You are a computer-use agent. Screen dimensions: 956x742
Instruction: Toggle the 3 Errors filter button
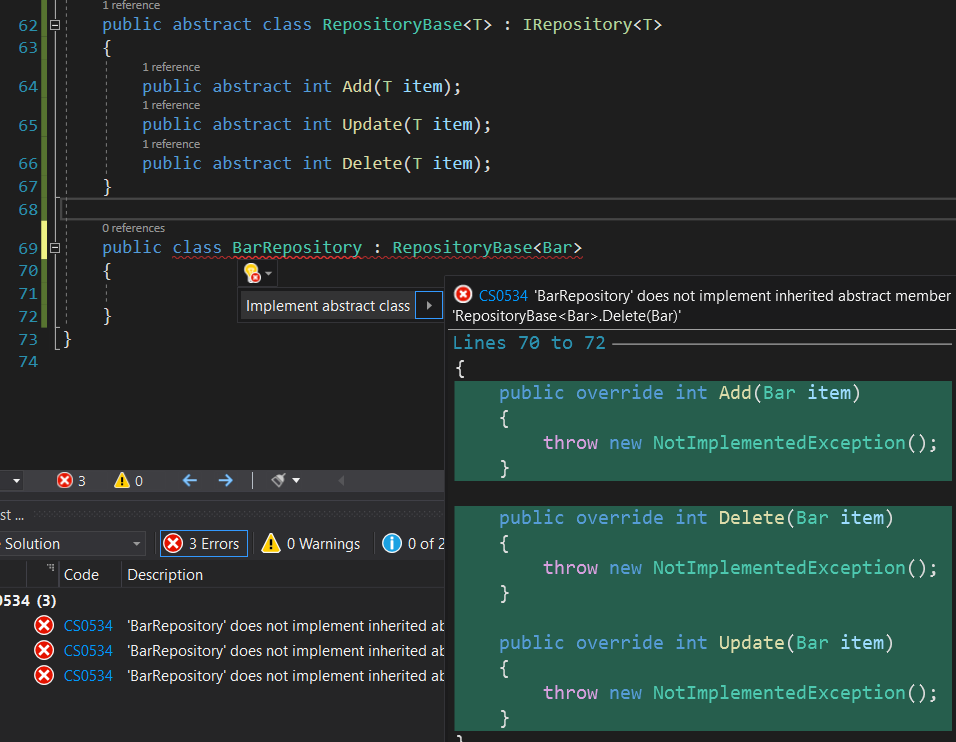coord(204,543)
